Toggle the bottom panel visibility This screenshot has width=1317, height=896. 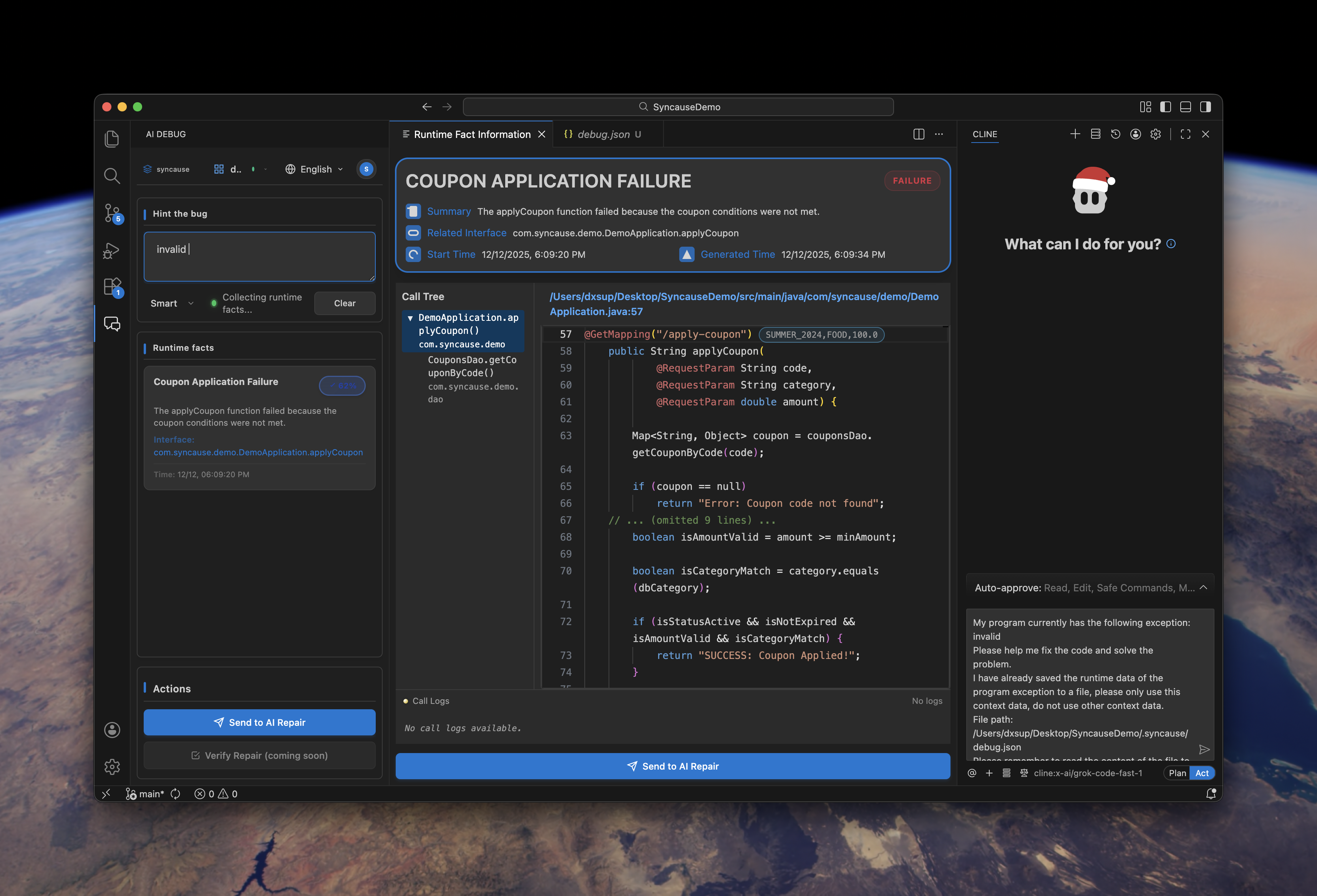1186,106
